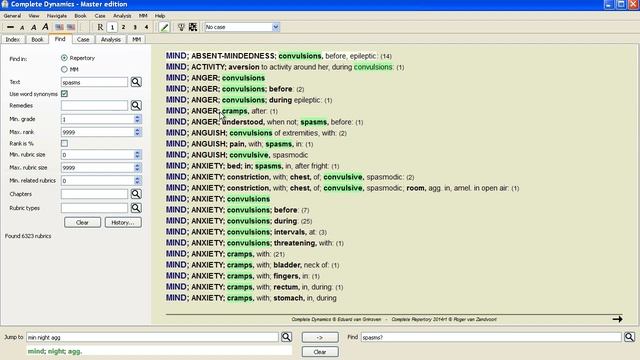Select the medium font size A icon
Screen dimensions: 640x360
[33, 27]
